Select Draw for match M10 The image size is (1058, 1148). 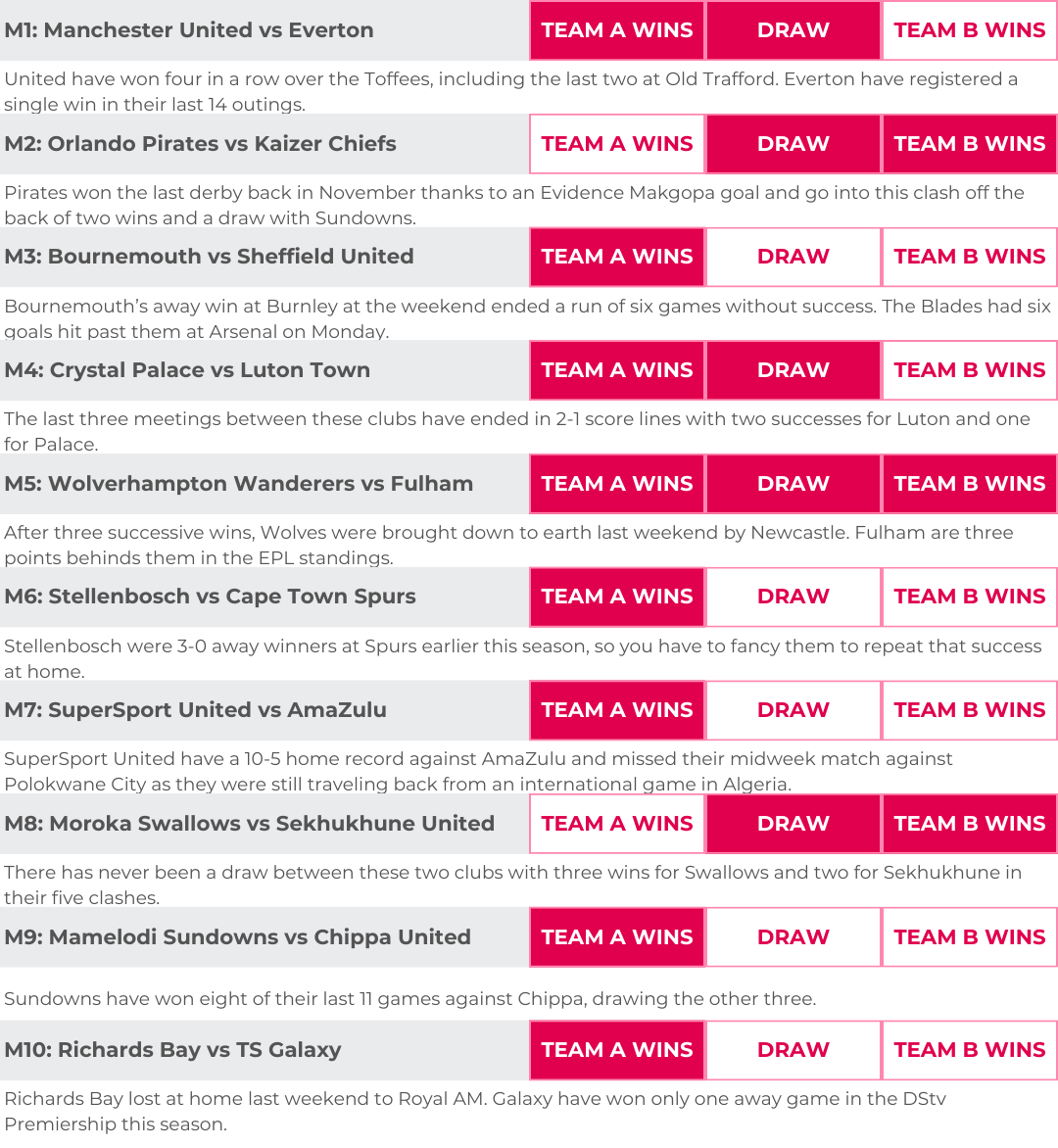click(x=793, y=1050)
